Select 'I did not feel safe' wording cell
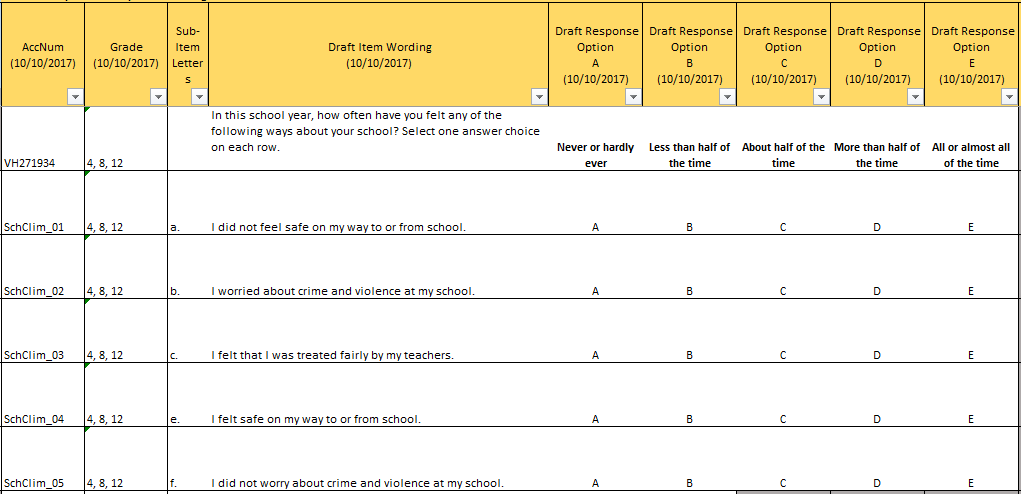The image size is (1021, 494). 378,202
